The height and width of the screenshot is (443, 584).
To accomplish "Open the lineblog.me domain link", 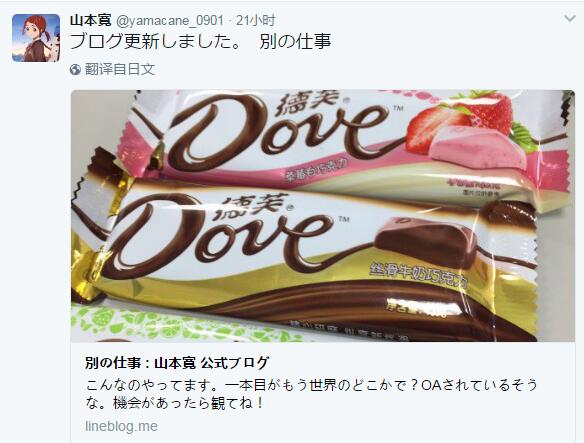I will 121,426.
